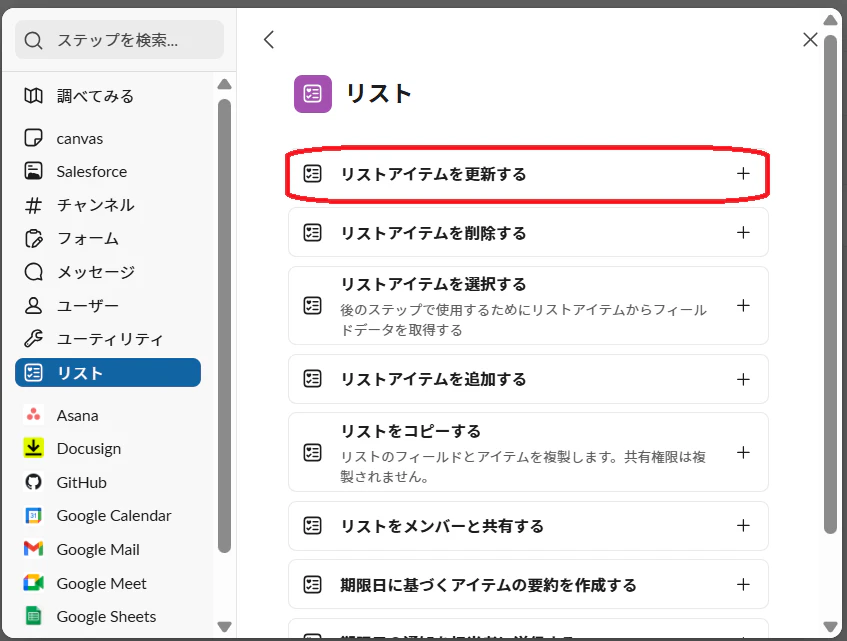Select the Google Calendar icon
847x641 pixels.
coord(33,516)
